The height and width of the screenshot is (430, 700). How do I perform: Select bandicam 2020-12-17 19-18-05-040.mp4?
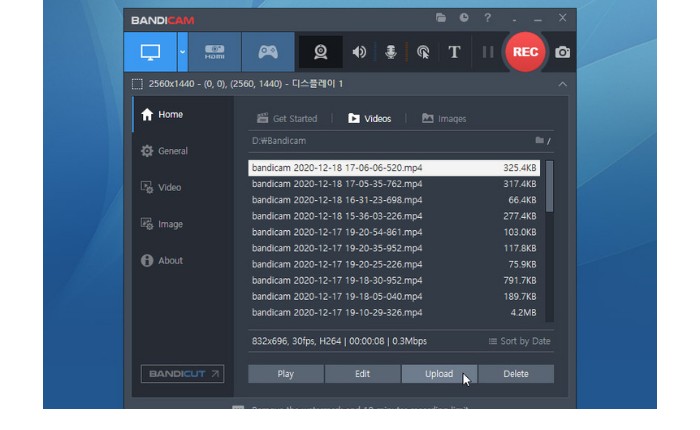tap(394, 296)
